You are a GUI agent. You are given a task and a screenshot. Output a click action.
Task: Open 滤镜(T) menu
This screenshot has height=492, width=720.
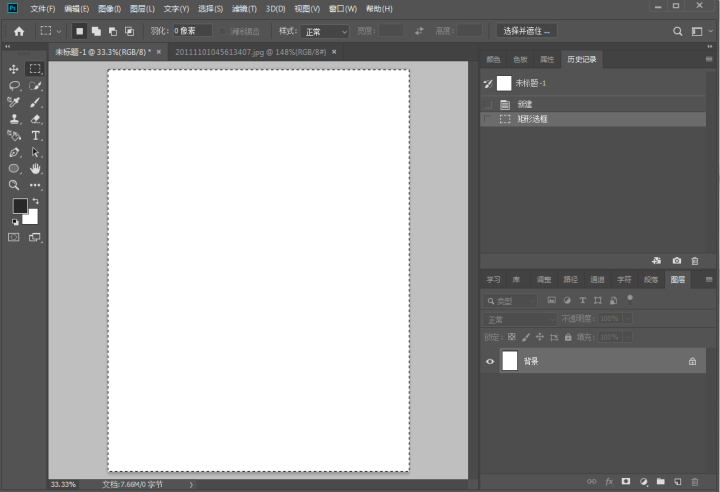click(244, 9)
